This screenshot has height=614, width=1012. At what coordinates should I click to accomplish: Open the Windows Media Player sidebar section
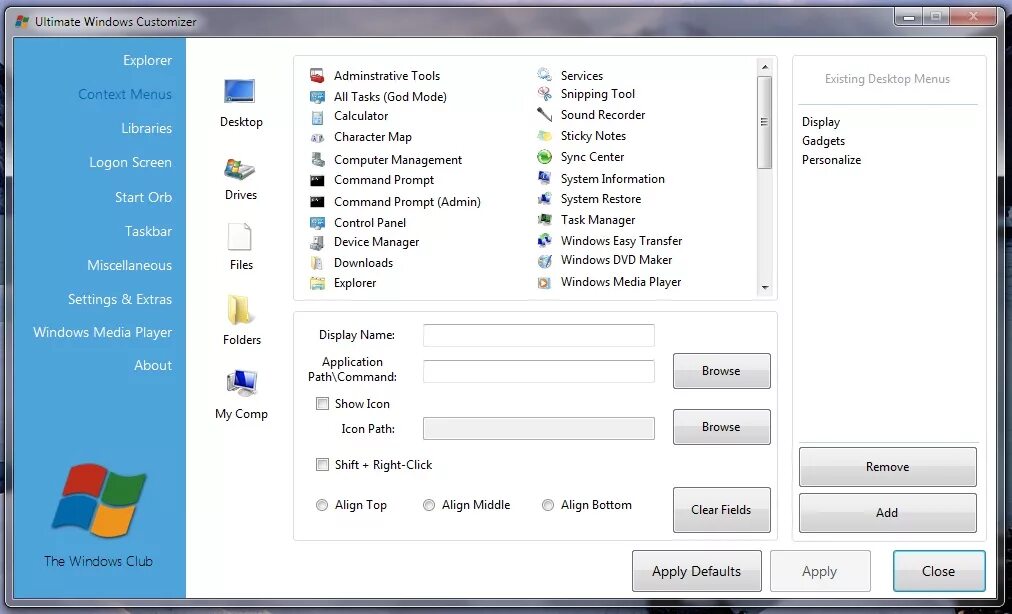coord(103,333)
